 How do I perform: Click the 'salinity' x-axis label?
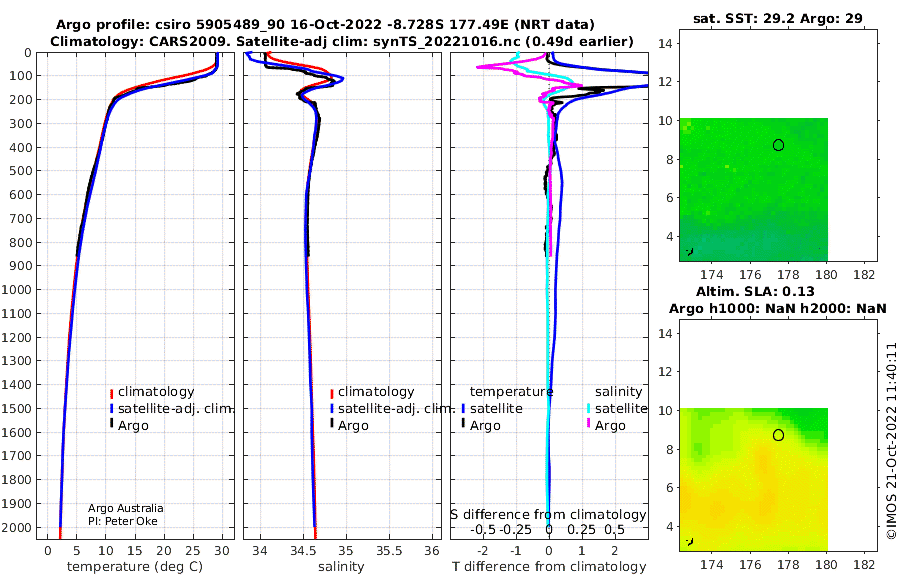pos(341,567)
